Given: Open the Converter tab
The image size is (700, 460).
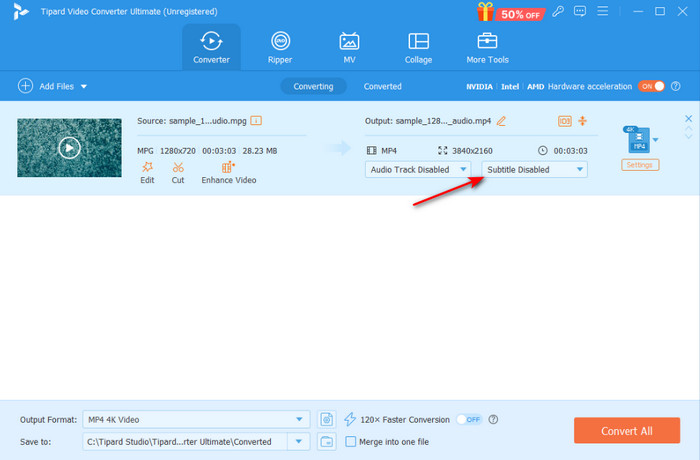Looking at the screenshot, I should click(211, 47).
